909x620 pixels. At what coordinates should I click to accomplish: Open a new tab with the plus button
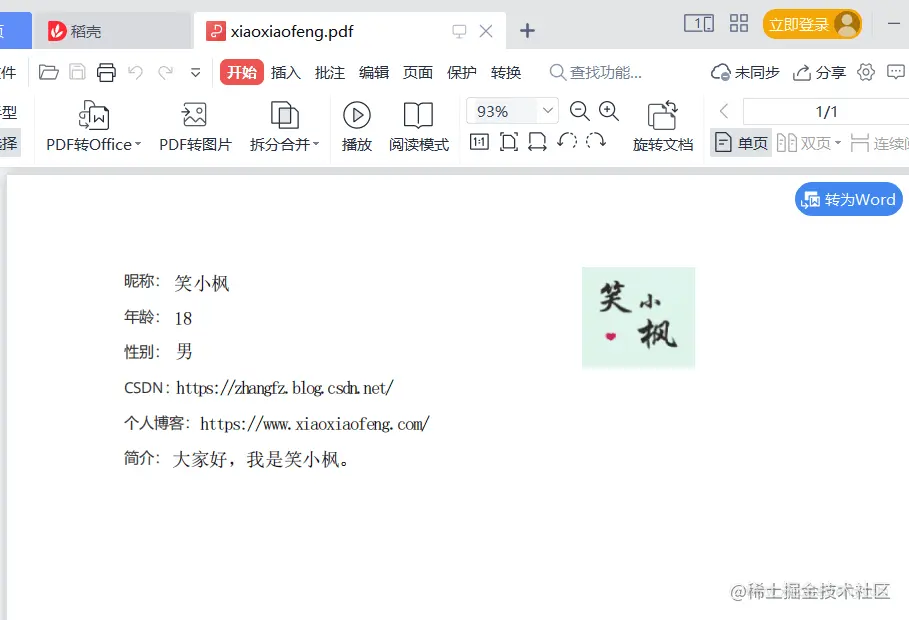click(527, 31)
